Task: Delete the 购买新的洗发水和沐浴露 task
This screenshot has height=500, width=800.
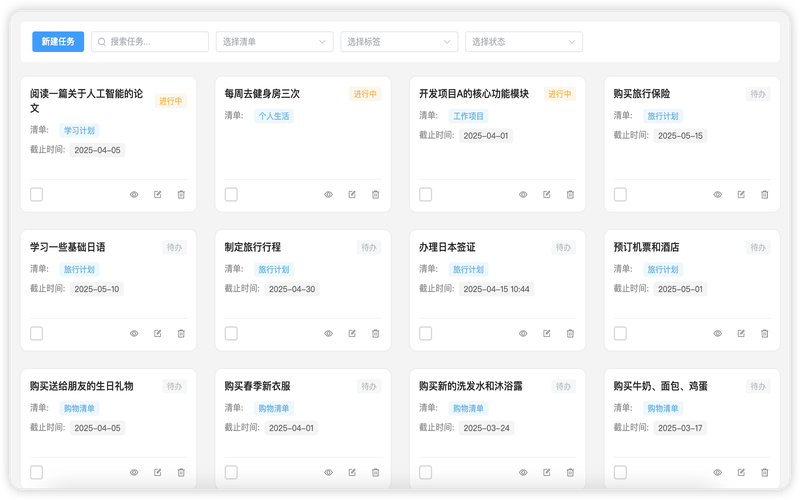Action: click(x=570, y=472)
